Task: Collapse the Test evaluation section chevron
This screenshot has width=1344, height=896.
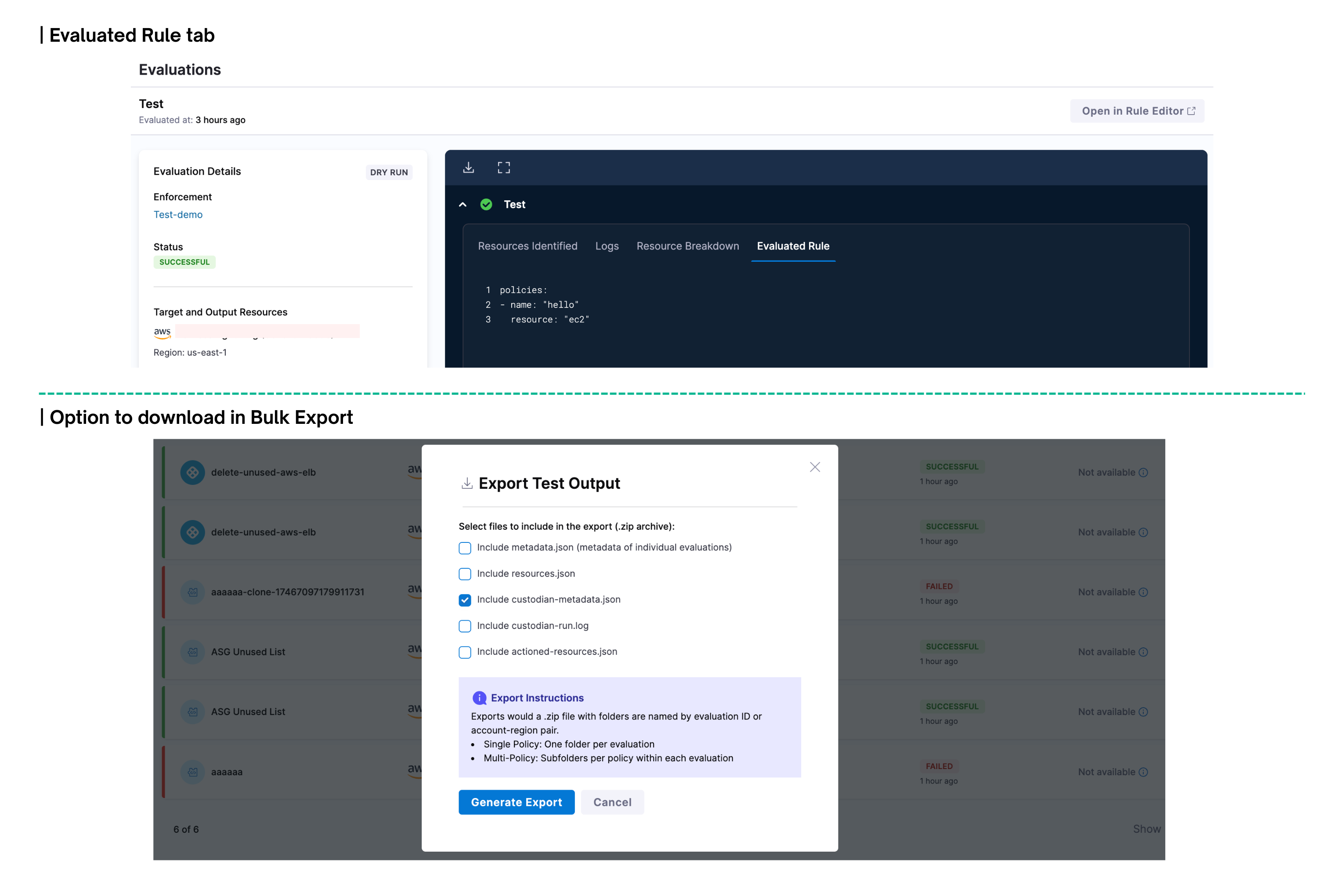Action: click(463, 205)
